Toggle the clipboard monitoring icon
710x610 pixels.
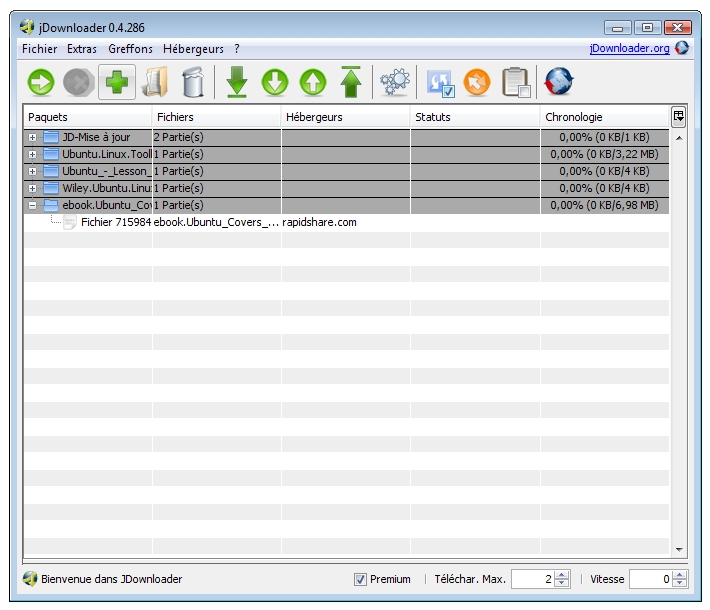pos(516,82)
